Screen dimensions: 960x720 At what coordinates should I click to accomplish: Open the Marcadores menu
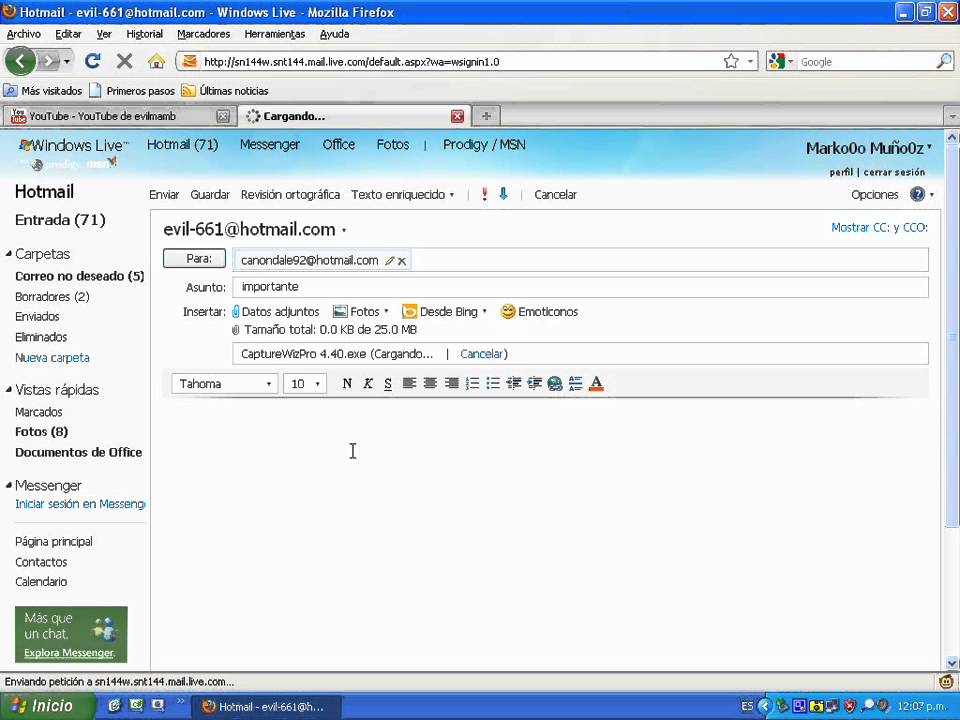click(203, 34)
